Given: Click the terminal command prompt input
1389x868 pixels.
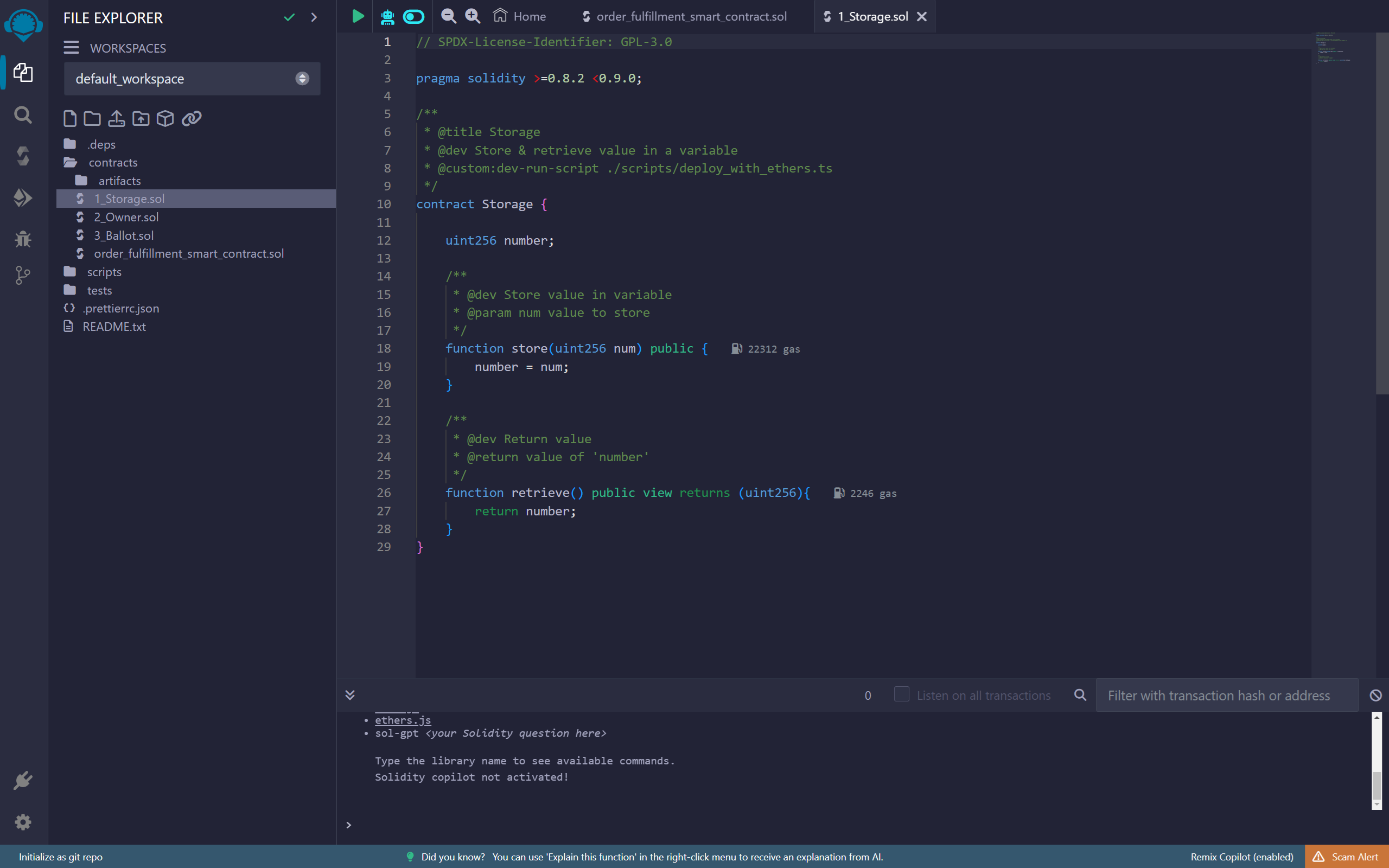Looking at the screenshot, I should click(861, 825).
